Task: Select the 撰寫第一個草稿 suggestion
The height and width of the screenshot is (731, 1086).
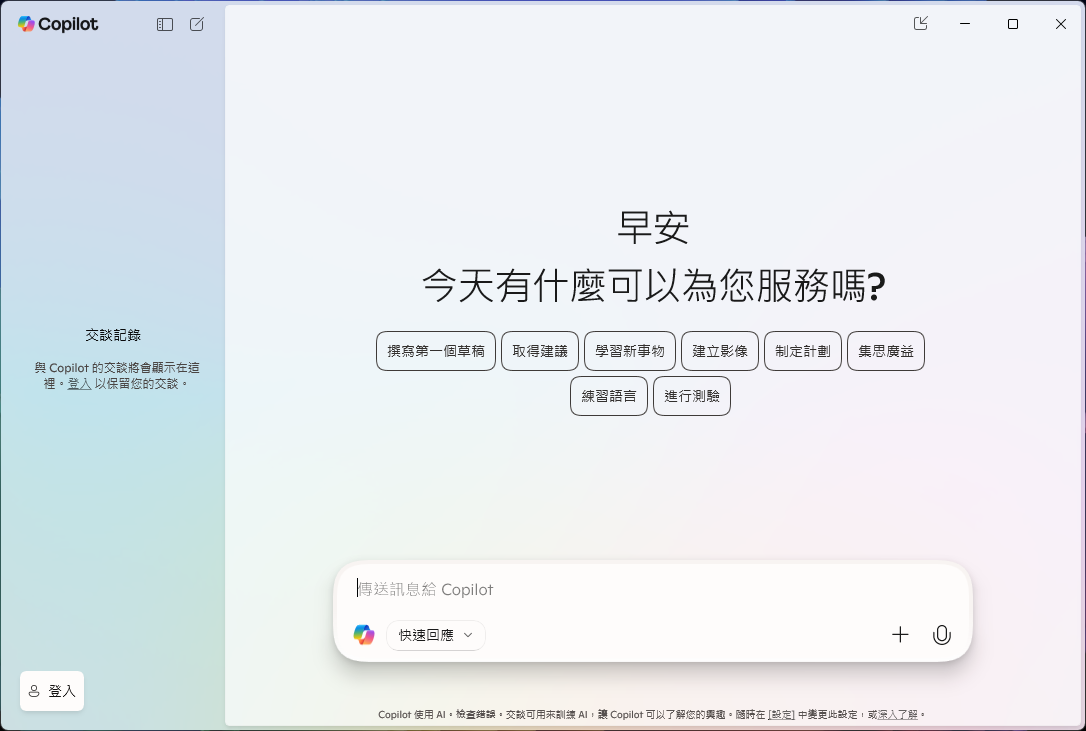Action: tap(436, 351)
